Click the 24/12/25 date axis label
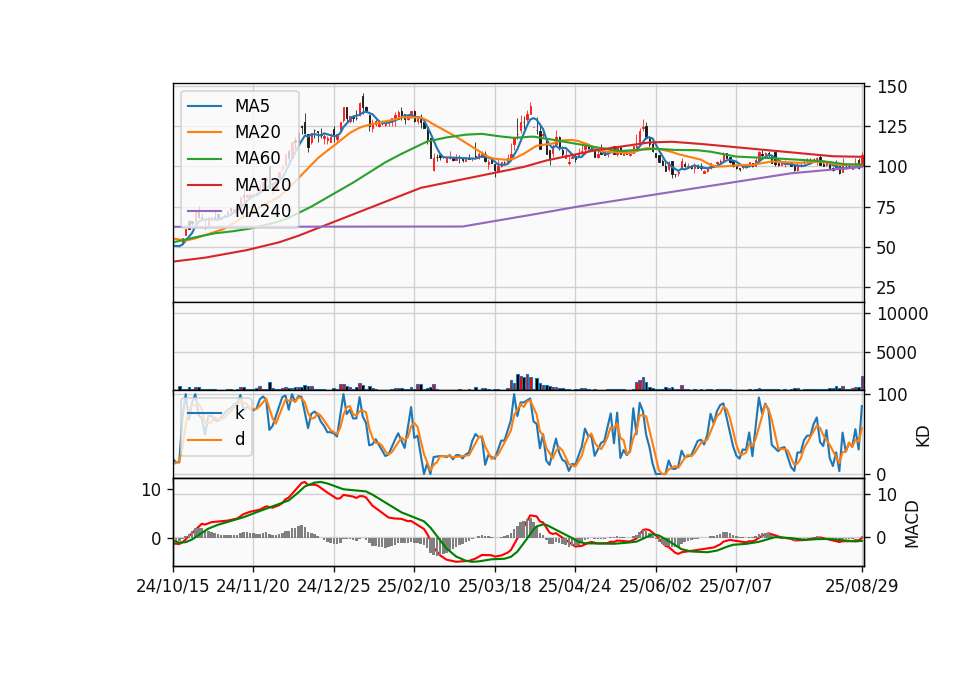Screen dimensions: 960x690 click(334, 586)
